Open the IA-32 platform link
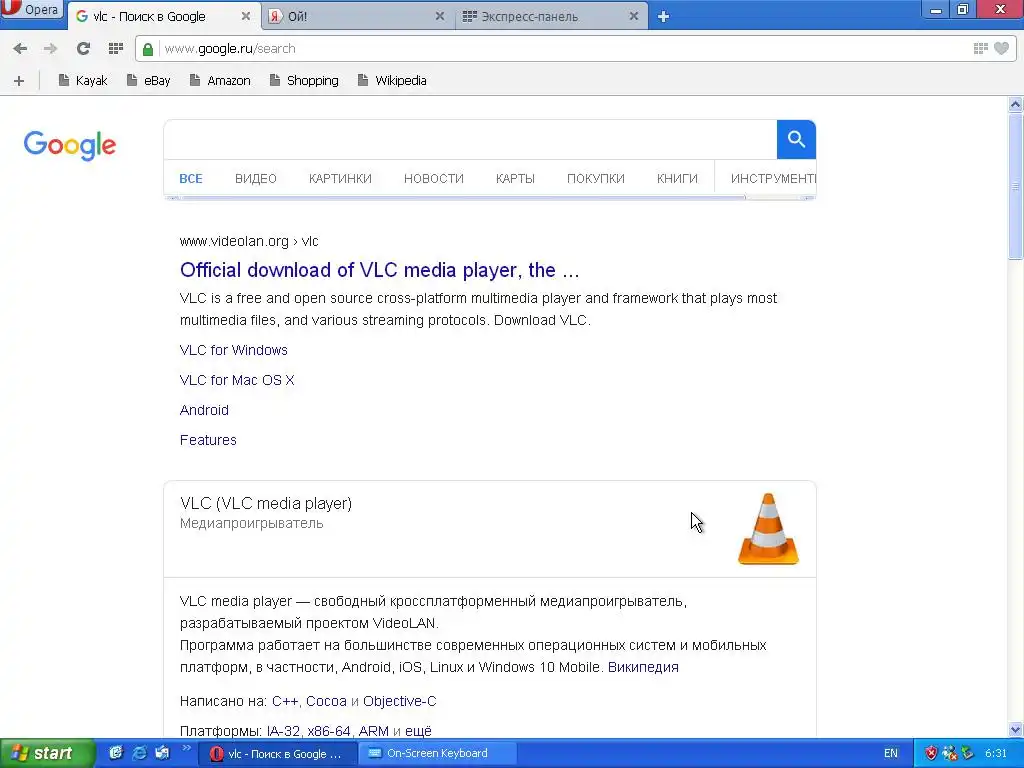 (283, 731)
